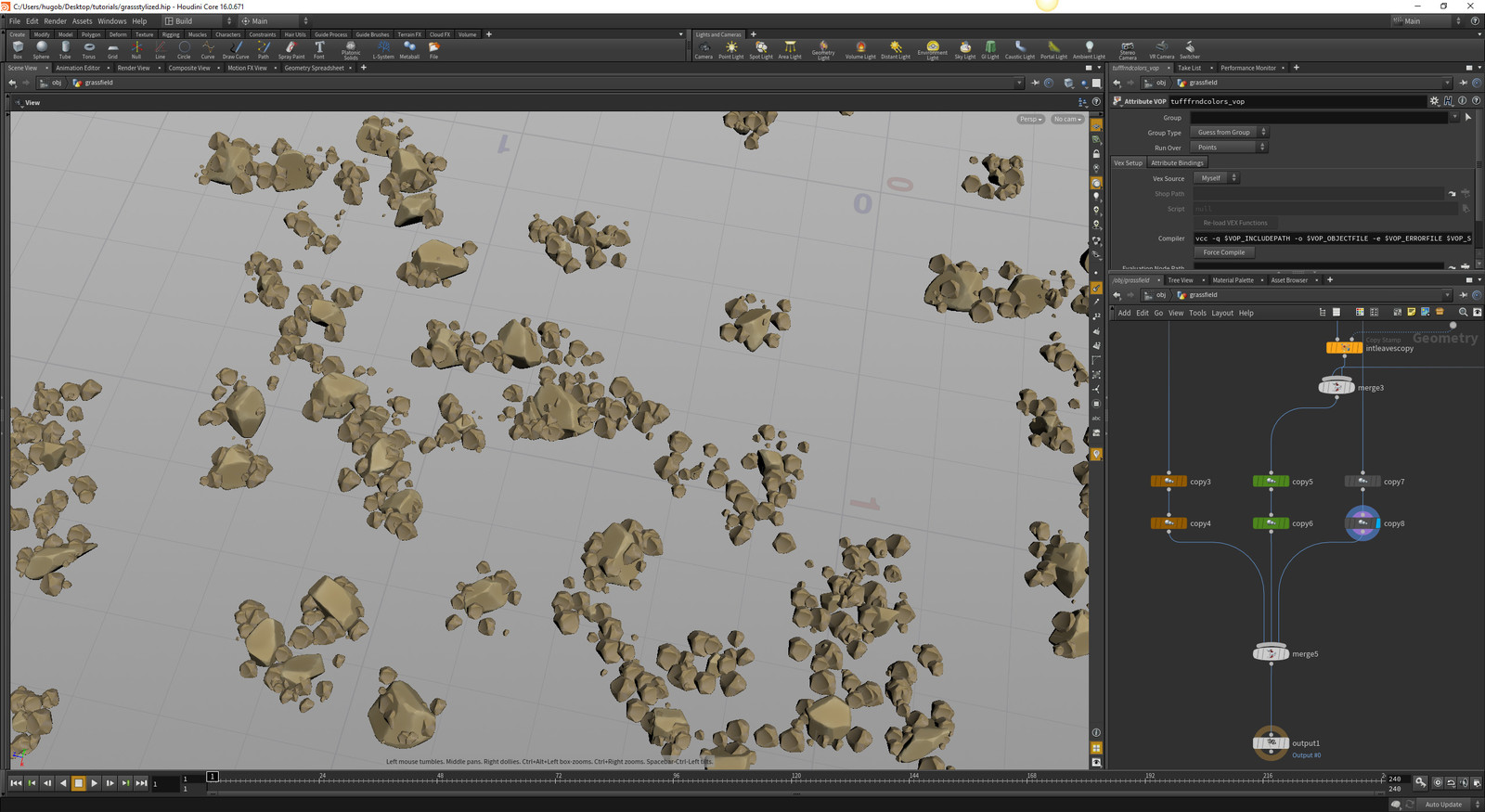This screenshot has height=812, width=1485.
Task: Select the Sphere shelf tool
Action: click(41, 49)
